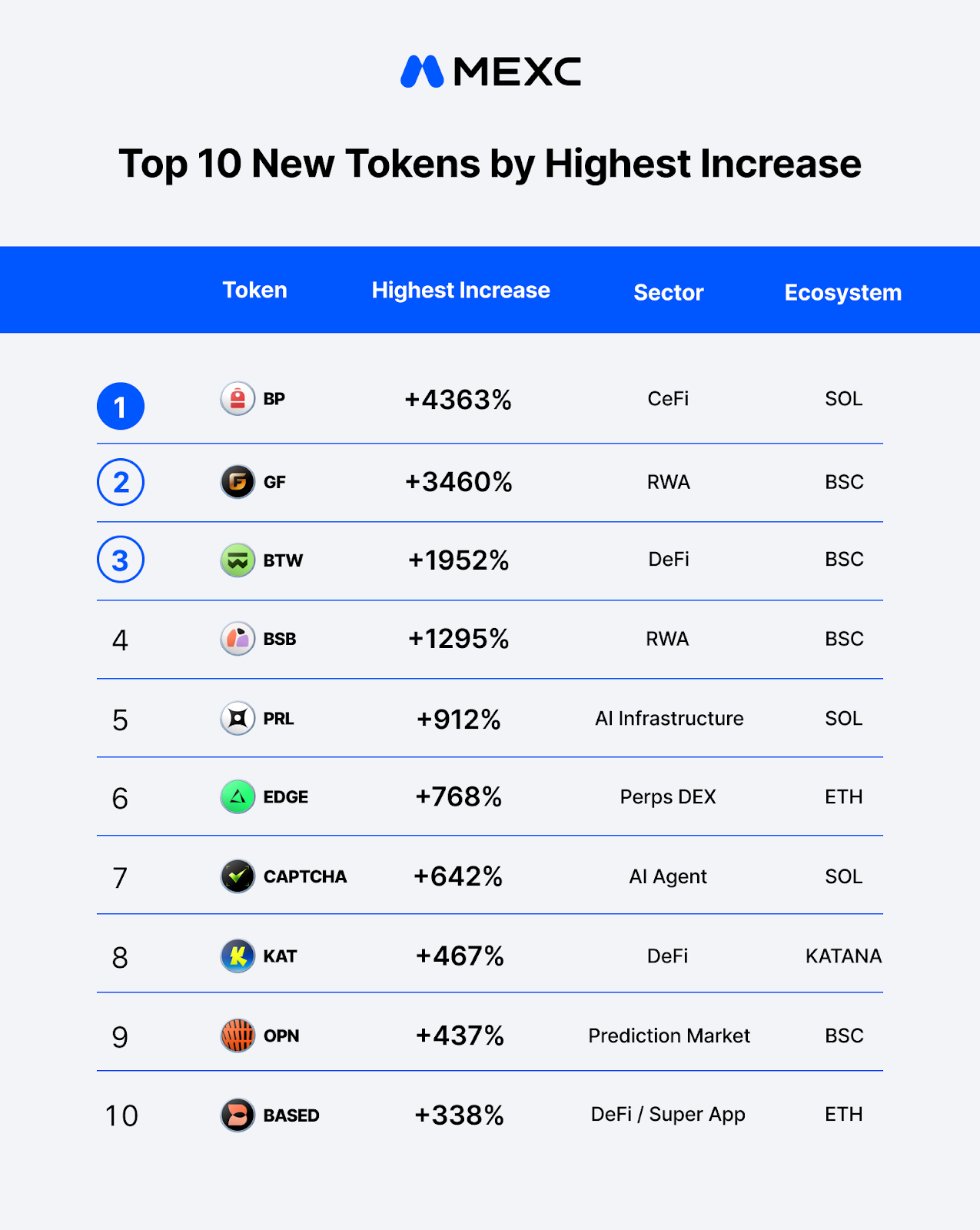Screen dimensions: 980x1230
Task: Select the Sector column header
Action: 668,293
